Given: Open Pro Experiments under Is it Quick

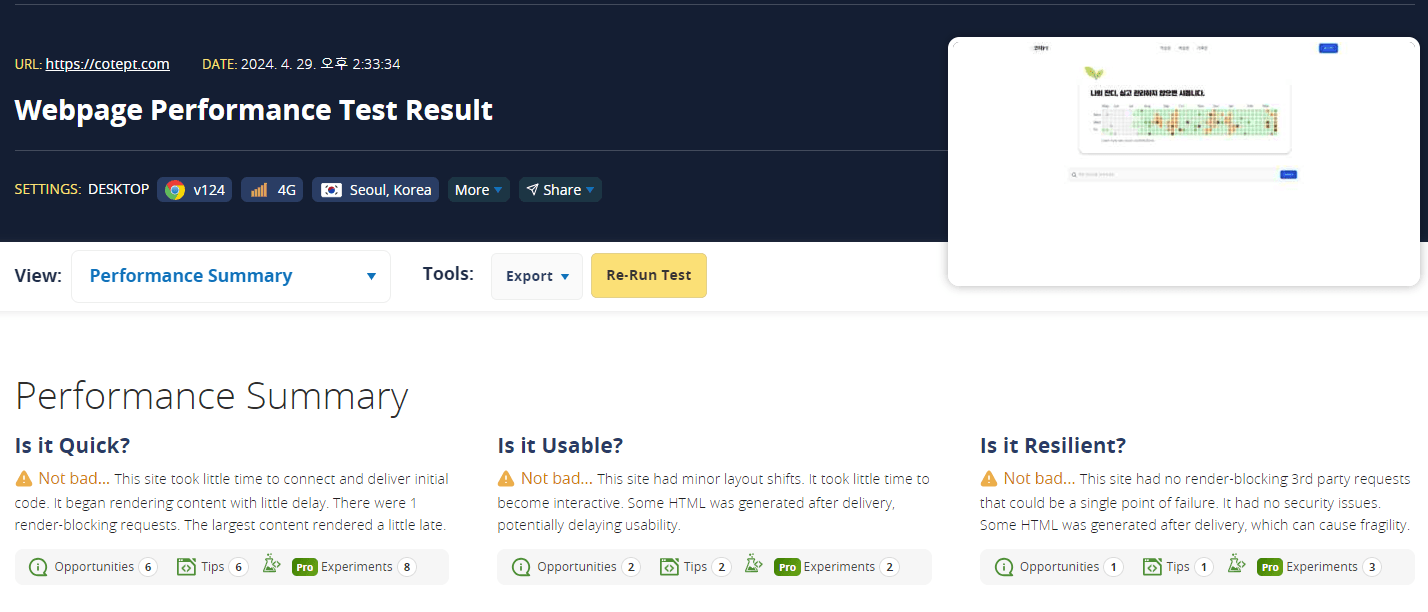Looking at the screenshot, I should coord(340,567).
